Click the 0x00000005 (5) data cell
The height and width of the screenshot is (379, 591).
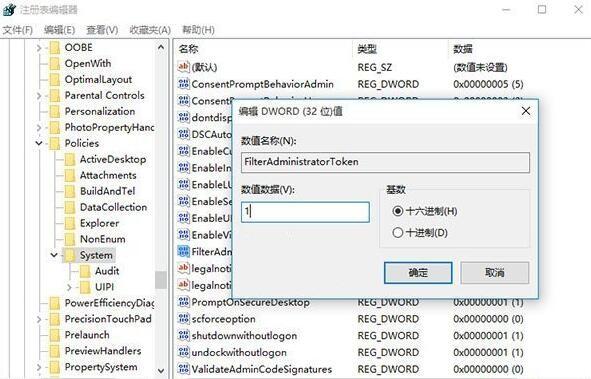488,84
